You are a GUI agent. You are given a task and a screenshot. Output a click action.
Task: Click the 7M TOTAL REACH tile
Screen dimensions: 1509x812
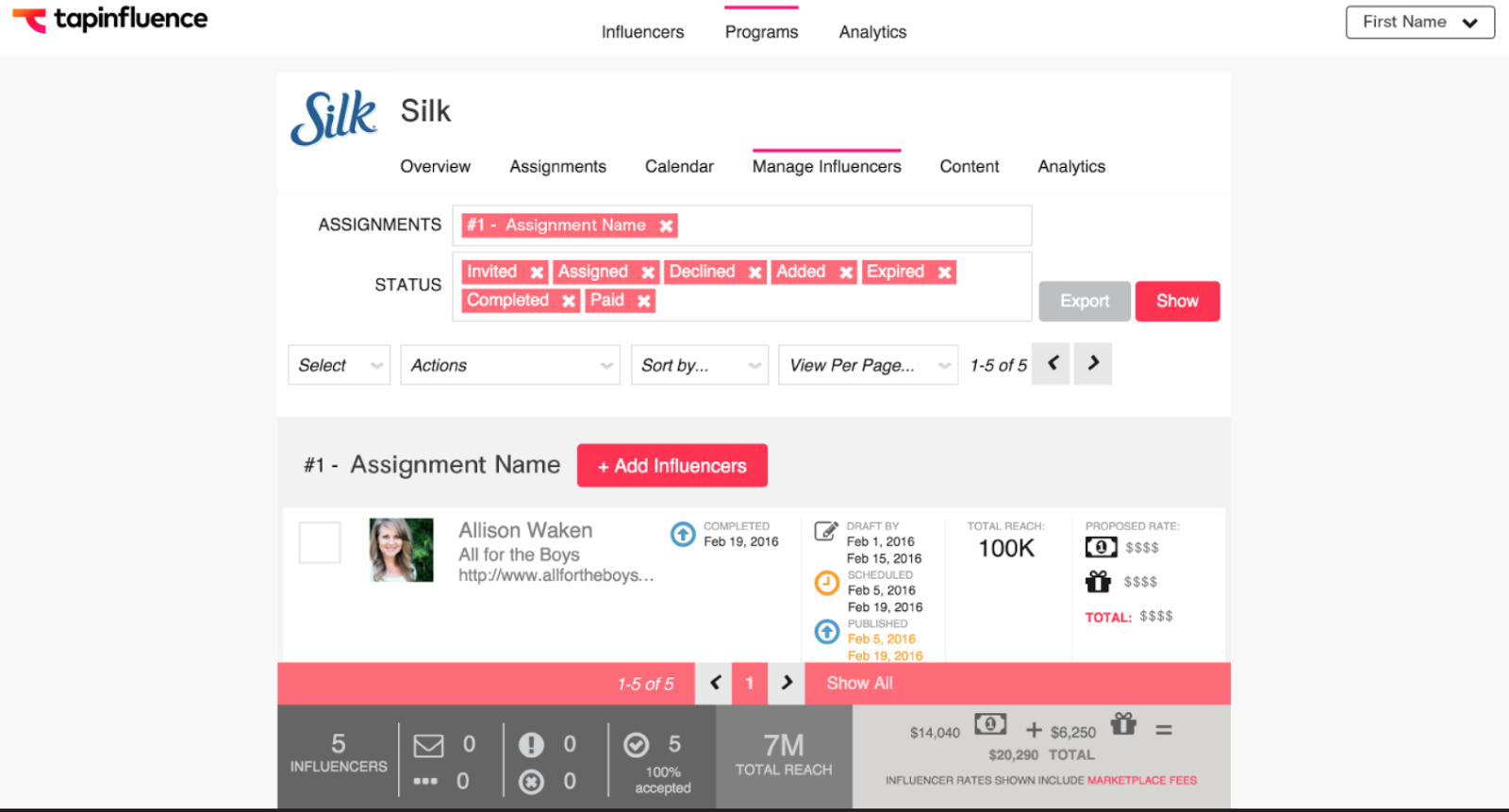784,755
